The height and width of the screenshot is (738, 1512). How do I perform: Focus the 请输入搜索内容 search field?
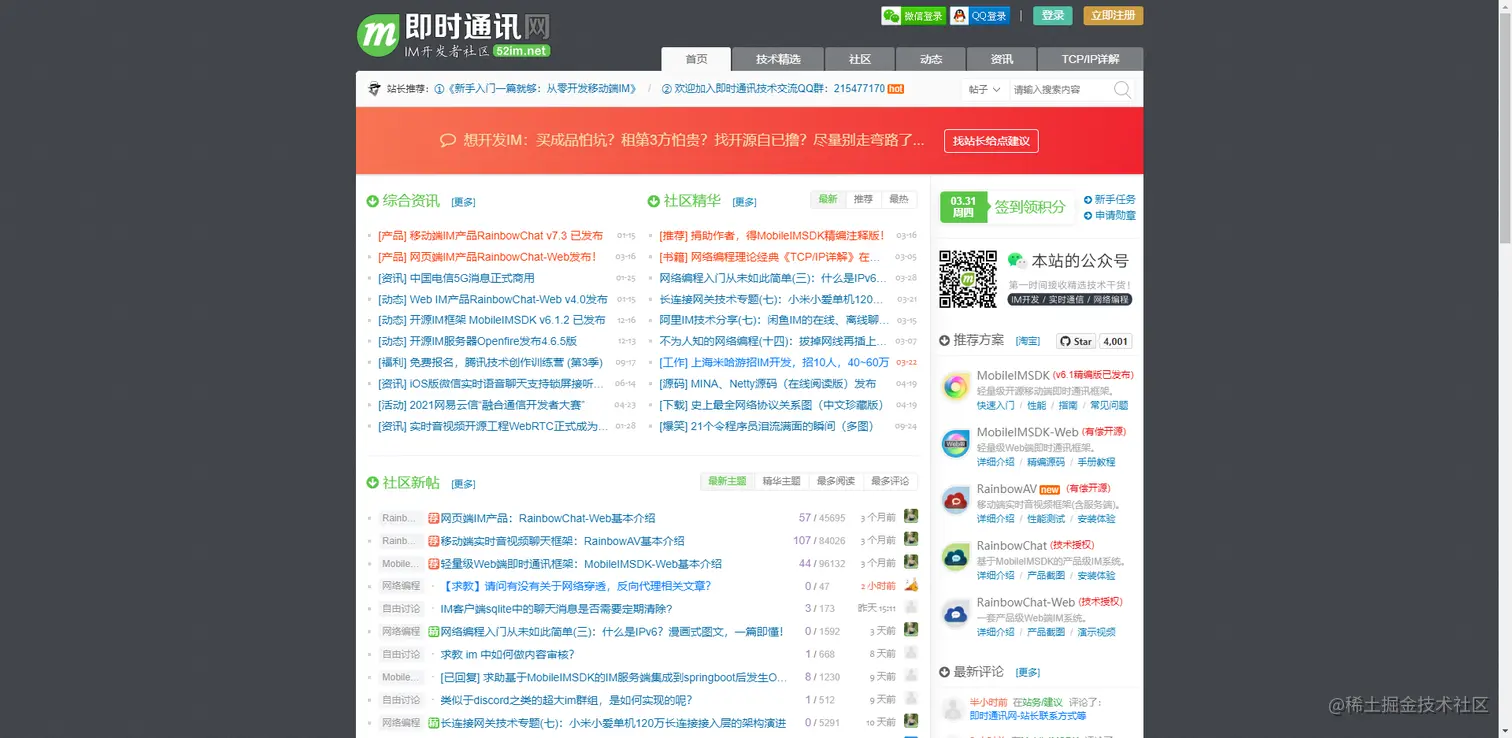click(1060, 89)
